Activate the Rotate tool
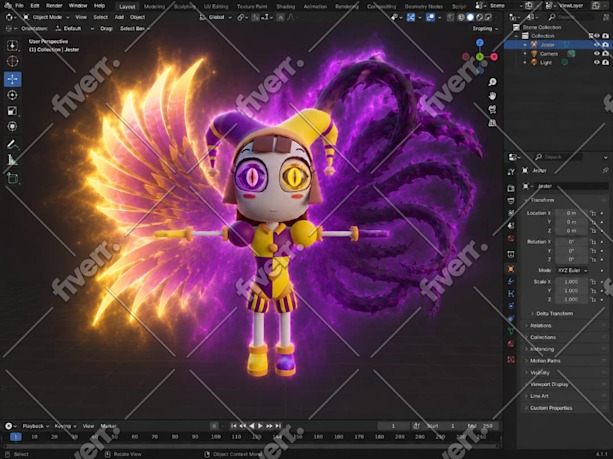 13,95
